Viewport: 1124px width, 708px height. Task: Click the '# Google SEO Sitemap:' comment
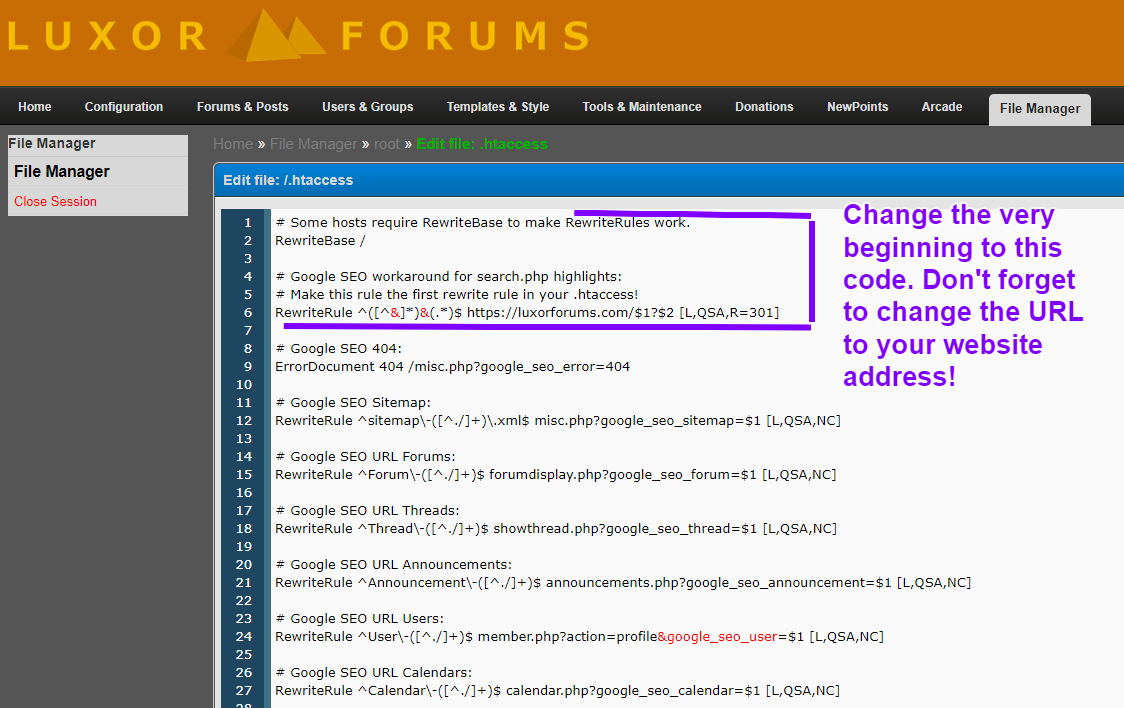(353, 403)
